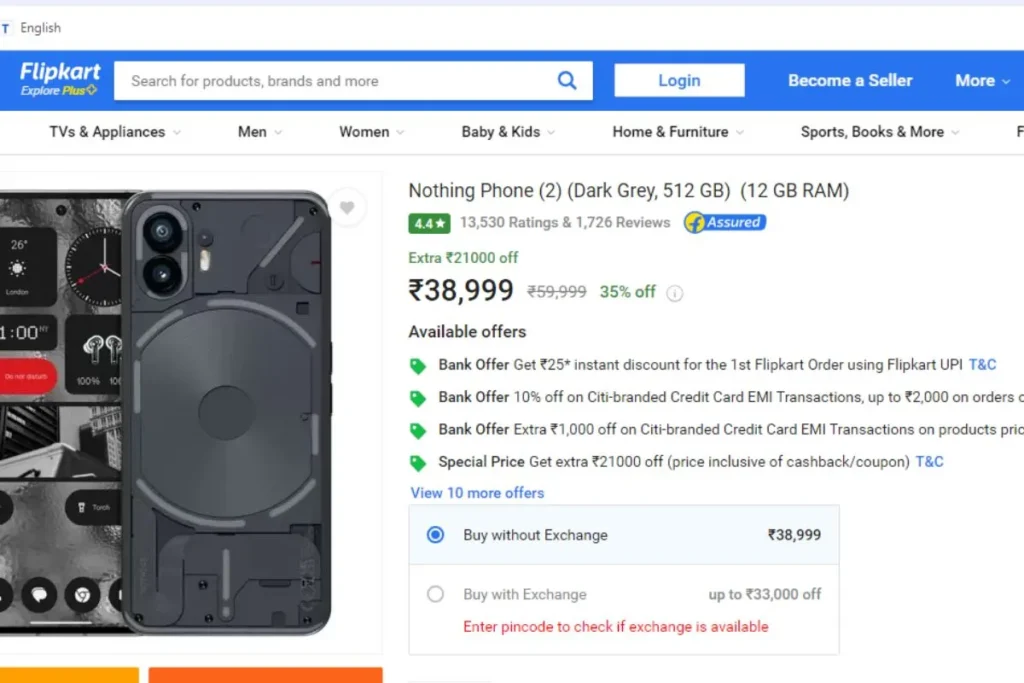Image resolution: width=1024 pixels, height=683 pixels.
Task: Click the Login button
Action: (679, 80)
